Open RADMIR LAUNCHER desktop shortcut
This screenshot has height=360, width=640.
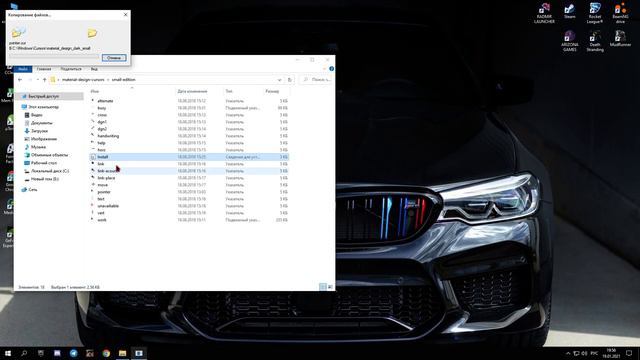[x=544, y=13]
